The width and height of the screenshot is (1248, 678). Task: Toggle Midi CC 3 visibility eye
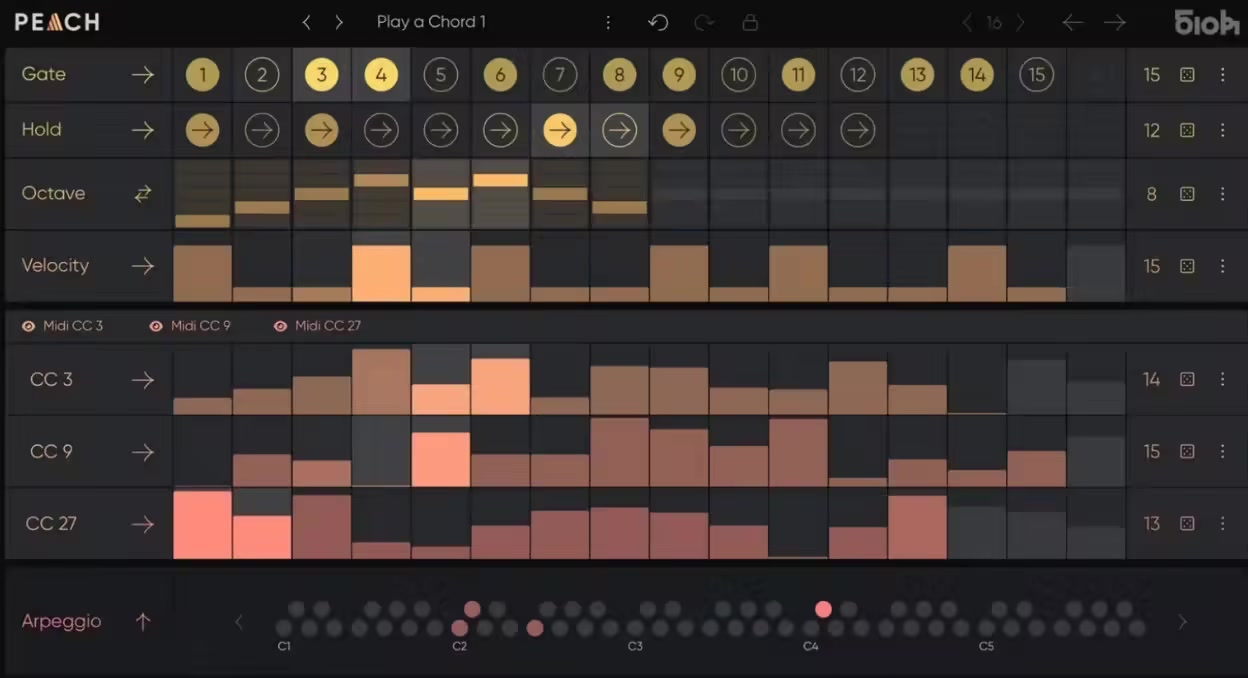(x=29, y=326)
